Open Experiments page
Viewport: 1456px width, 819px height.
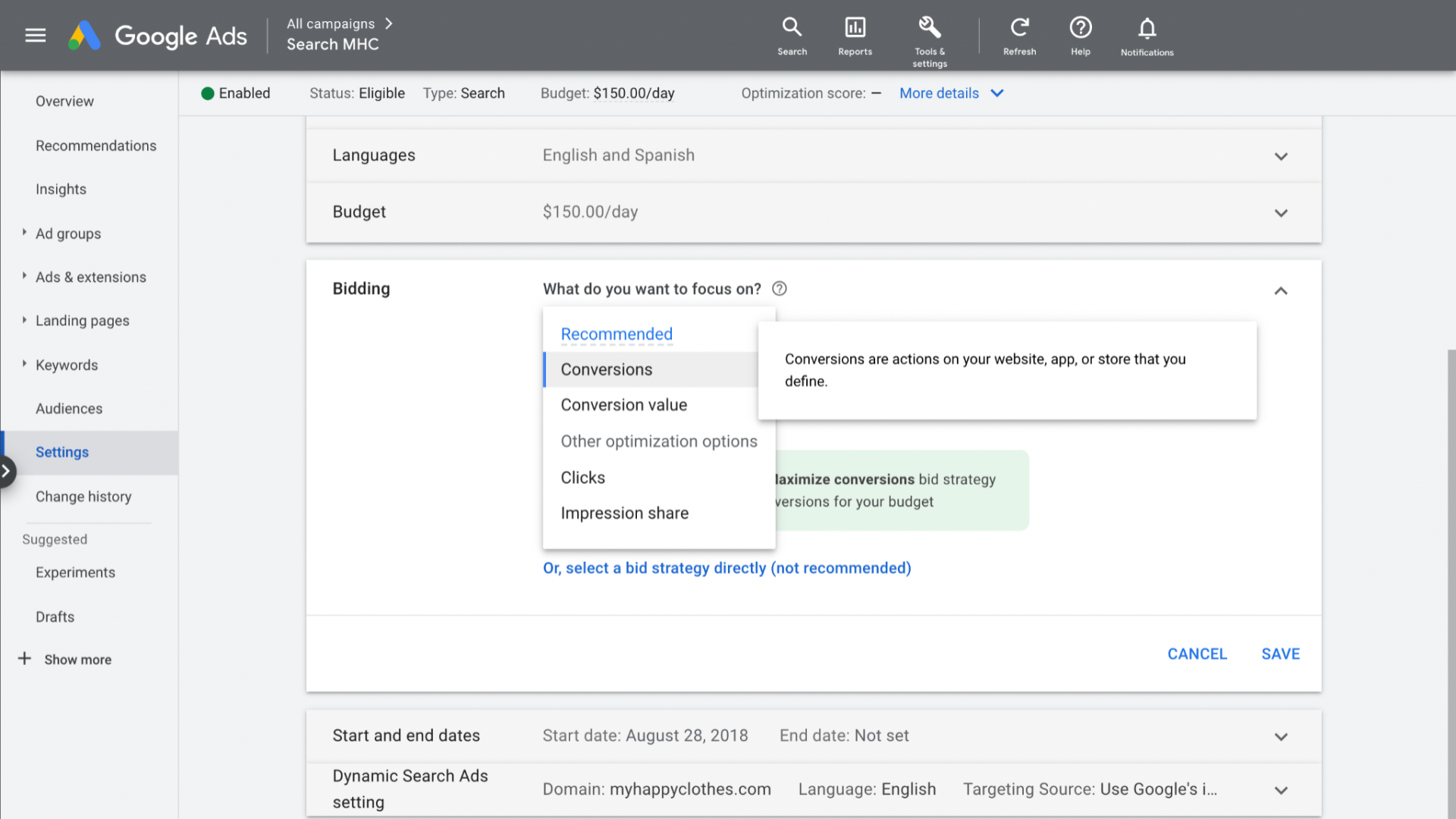click(x=75, y=573)
